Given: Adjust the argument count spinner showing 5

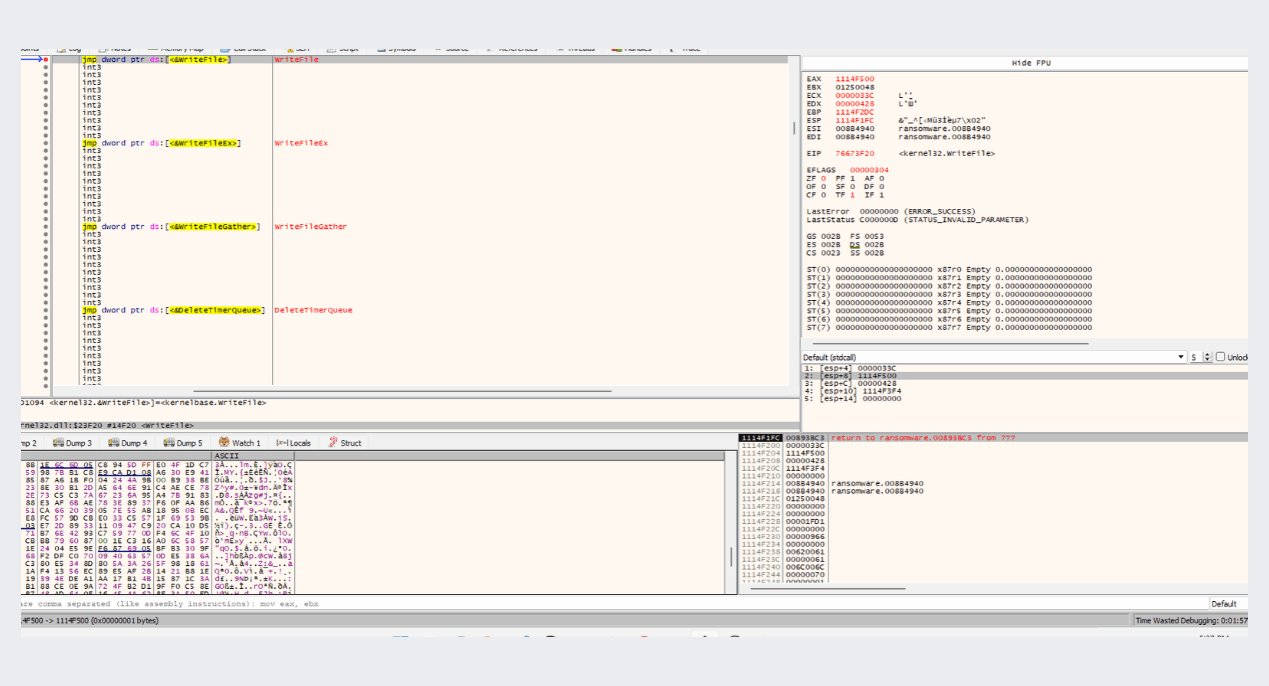Looking at the screenshot, I should (1200, 357).
